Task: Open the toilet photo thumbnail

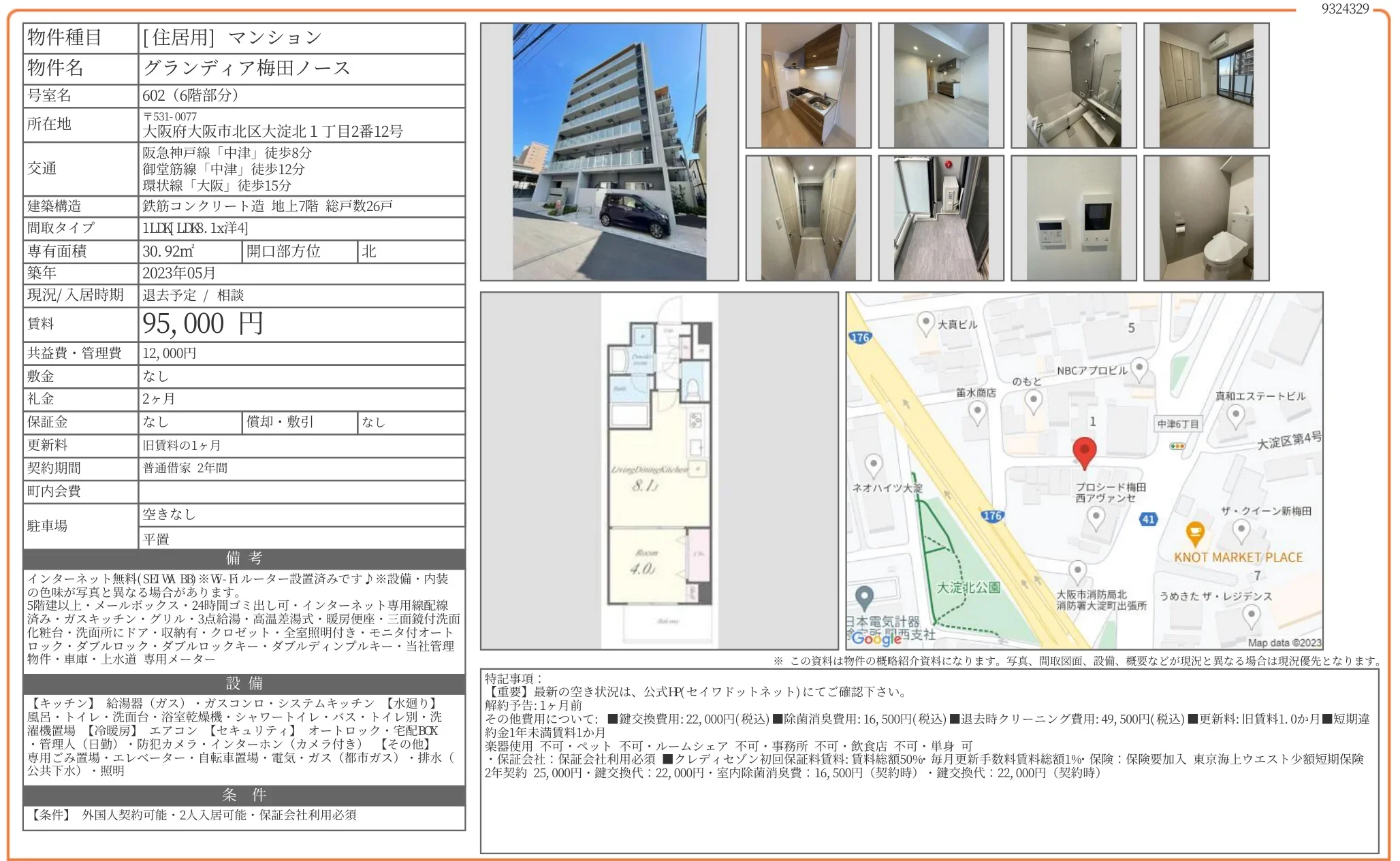Action: click(1206, 218)
